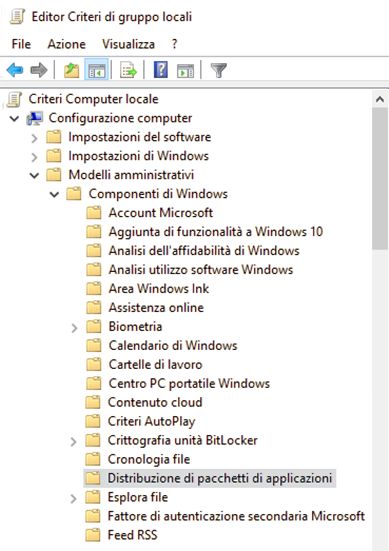Screen dimensions: 389x551
Task: Open the ? help menu
Action: [174, 44]
